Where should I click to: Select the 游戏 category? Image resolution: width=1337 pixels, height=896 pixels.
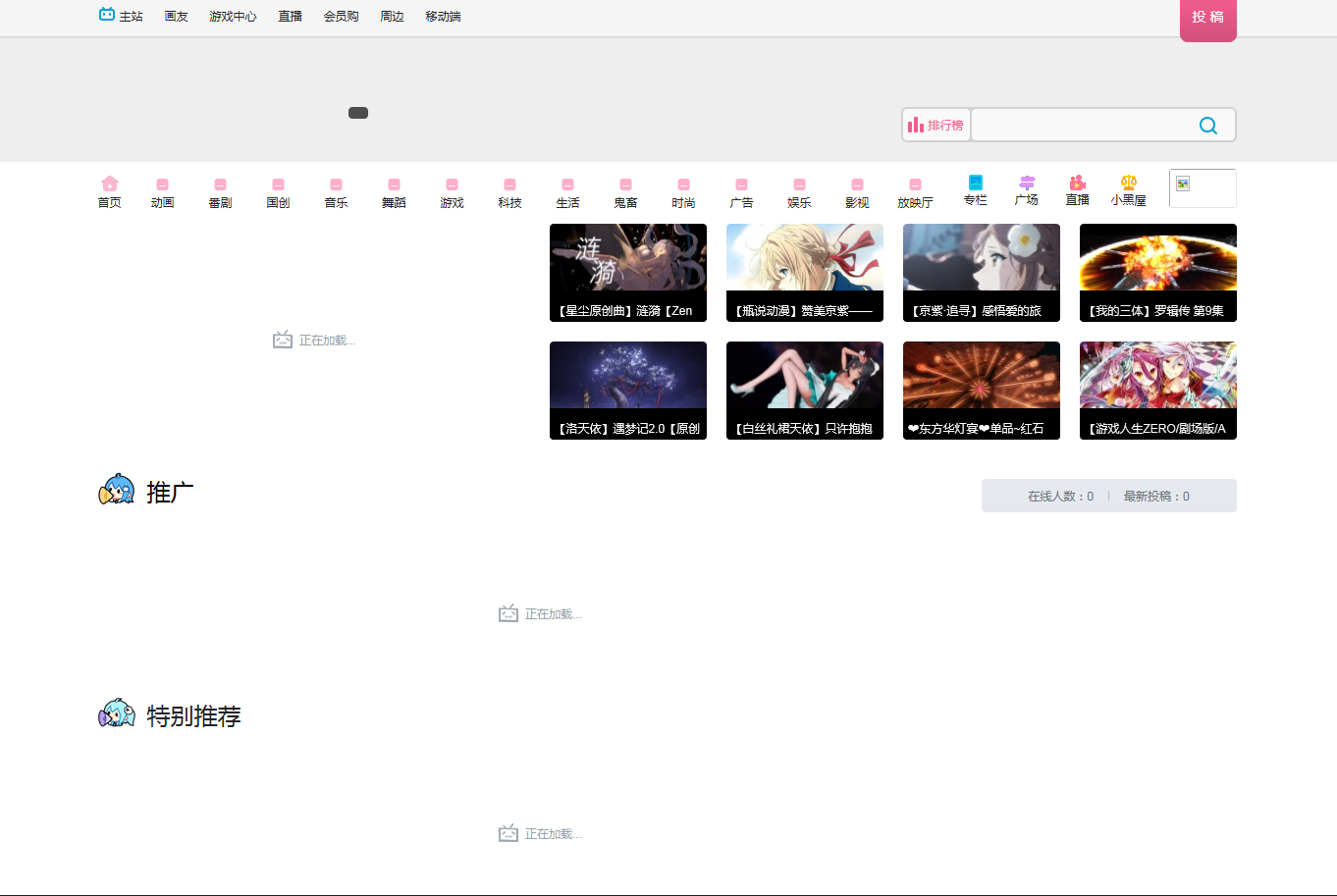pyautogui.click(x=453, y=193)
